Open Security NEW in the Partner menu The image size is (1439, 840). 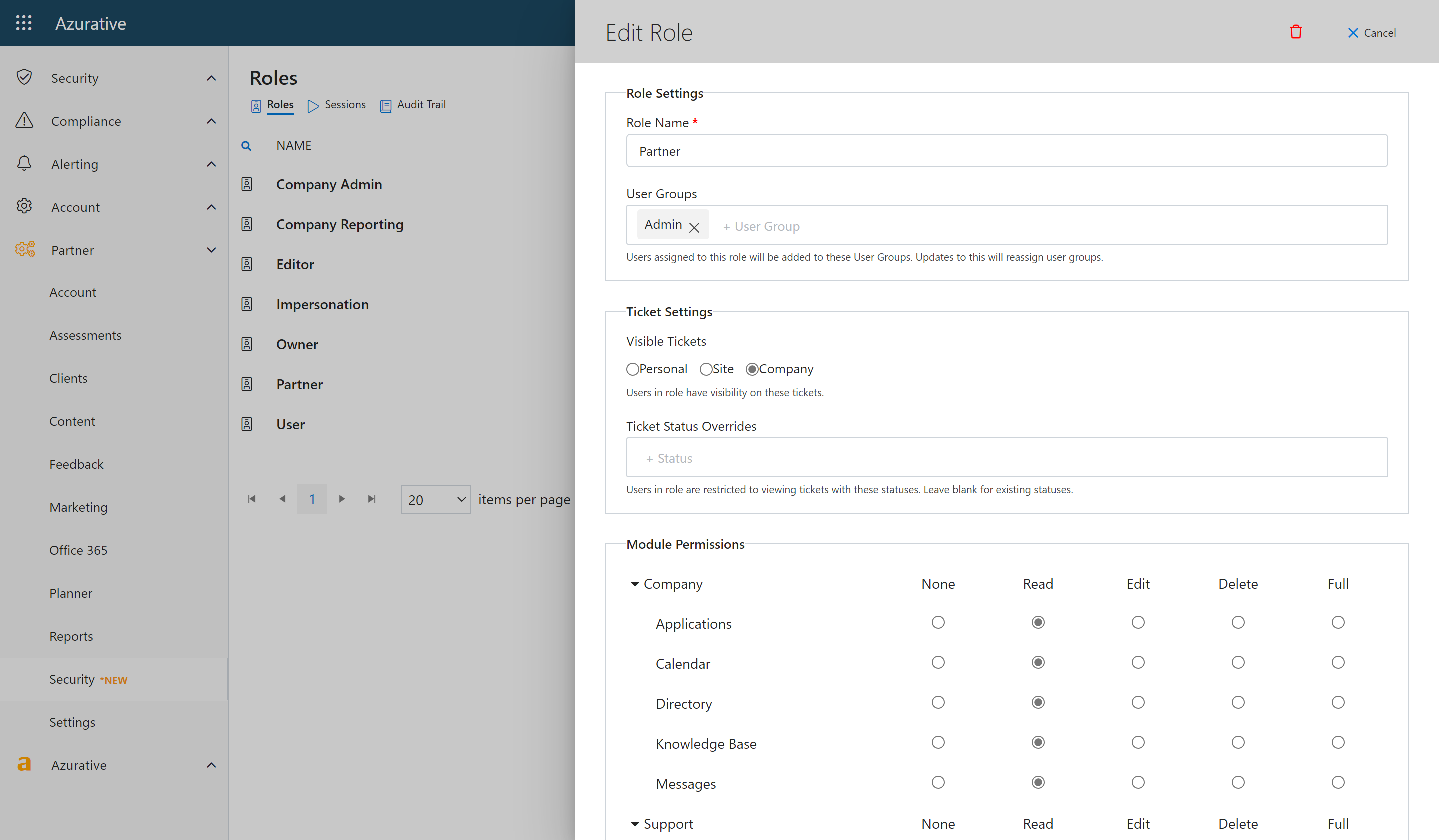pos(88,679)
